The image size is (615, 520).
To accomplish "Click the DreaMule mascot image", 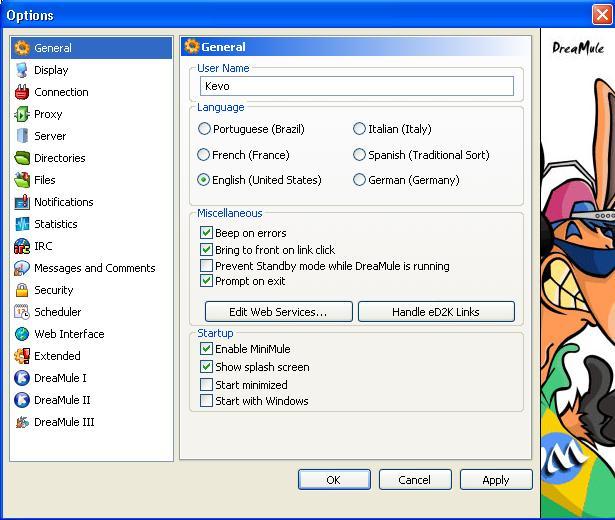I will tap(578, 275).
